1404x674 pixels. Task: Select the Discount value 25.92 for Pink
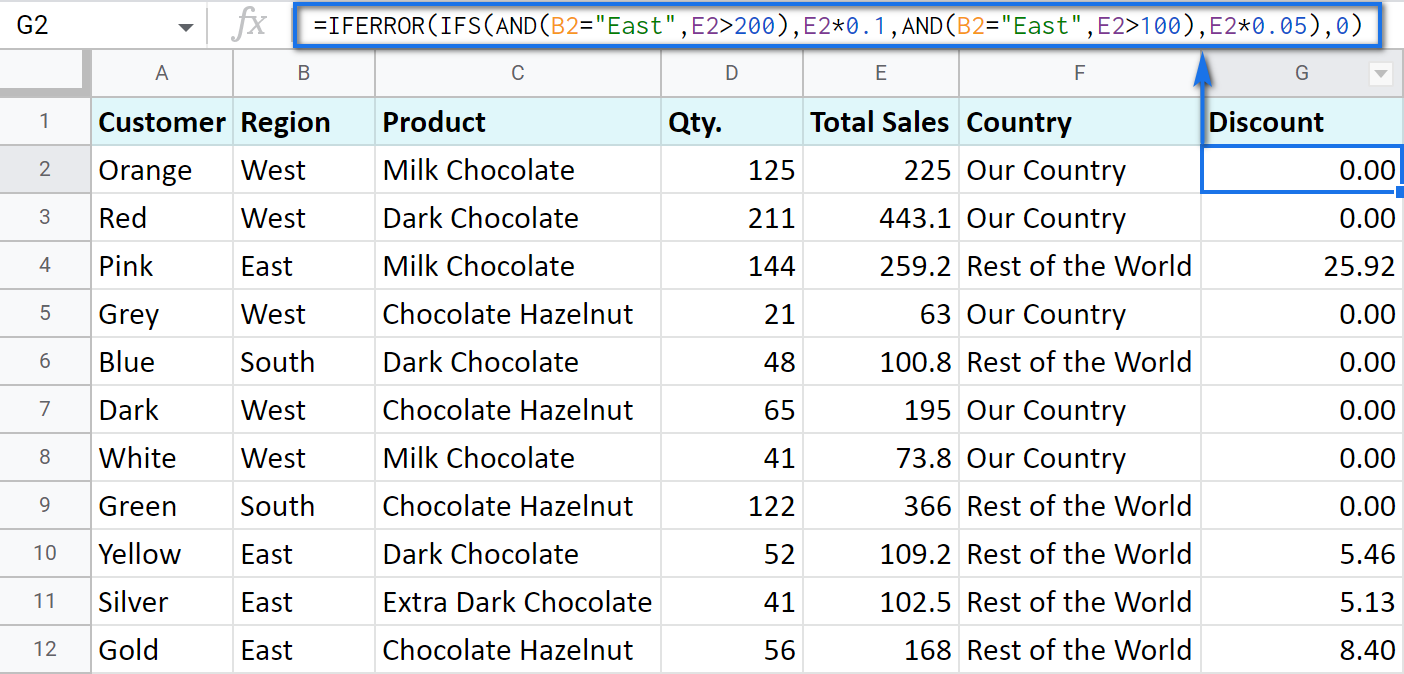pyautogui.click(x=1300, y=265)
